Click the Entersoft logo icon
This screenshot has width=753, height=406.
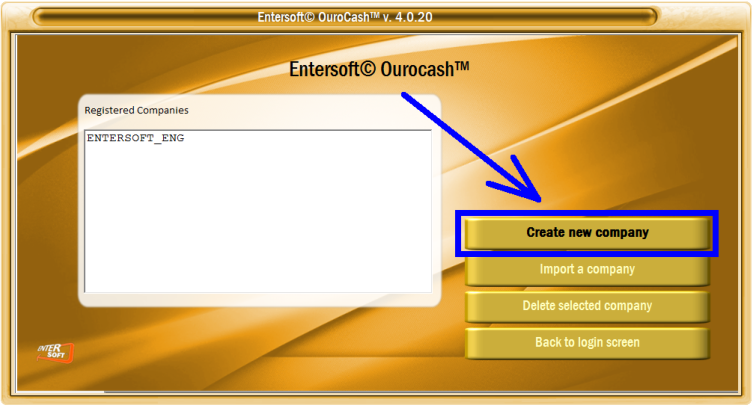[56, 353]
